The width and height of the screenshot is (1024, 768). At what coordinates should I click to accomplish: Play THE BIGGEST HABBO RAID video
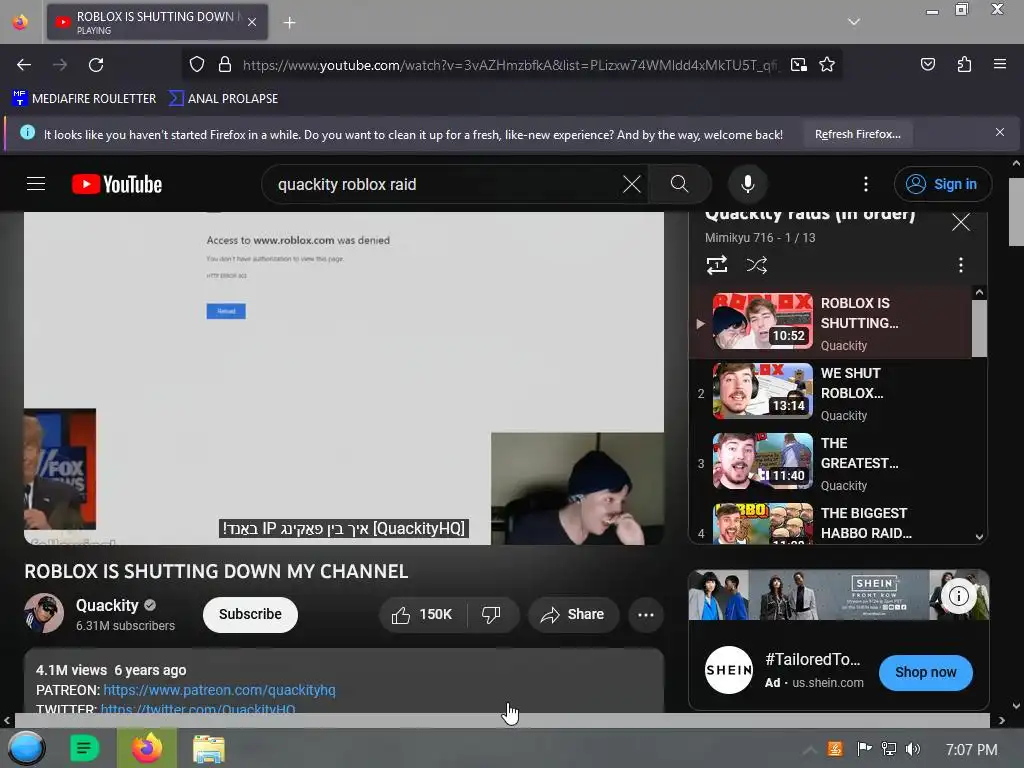830,522
